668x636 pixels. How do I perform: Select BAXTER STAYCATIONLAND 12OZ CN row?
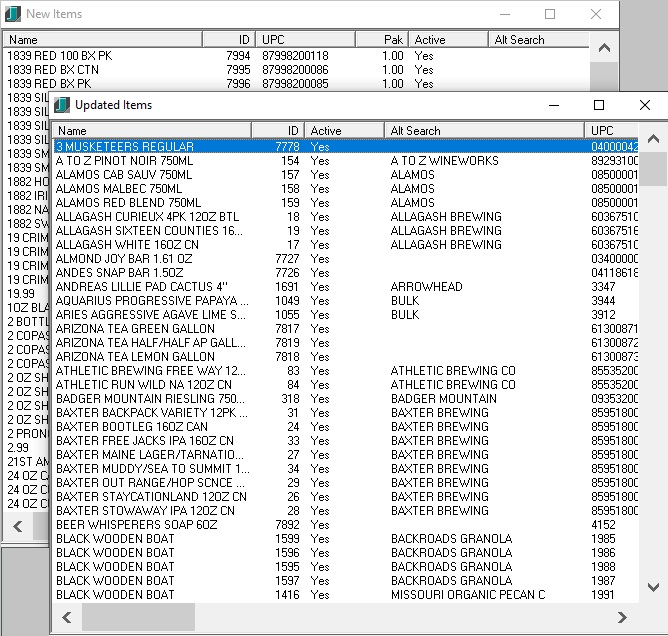click(346, 497)
